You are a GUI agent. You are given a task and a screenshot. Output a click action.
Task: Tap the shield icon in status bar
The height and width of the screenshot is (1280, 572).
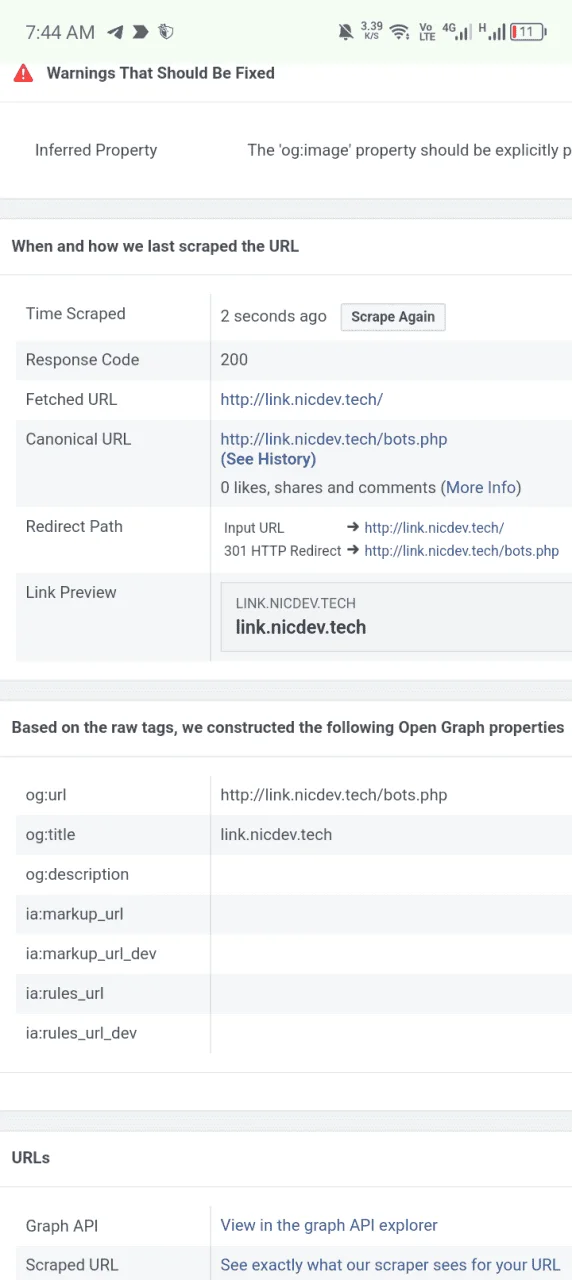[166, 32]
